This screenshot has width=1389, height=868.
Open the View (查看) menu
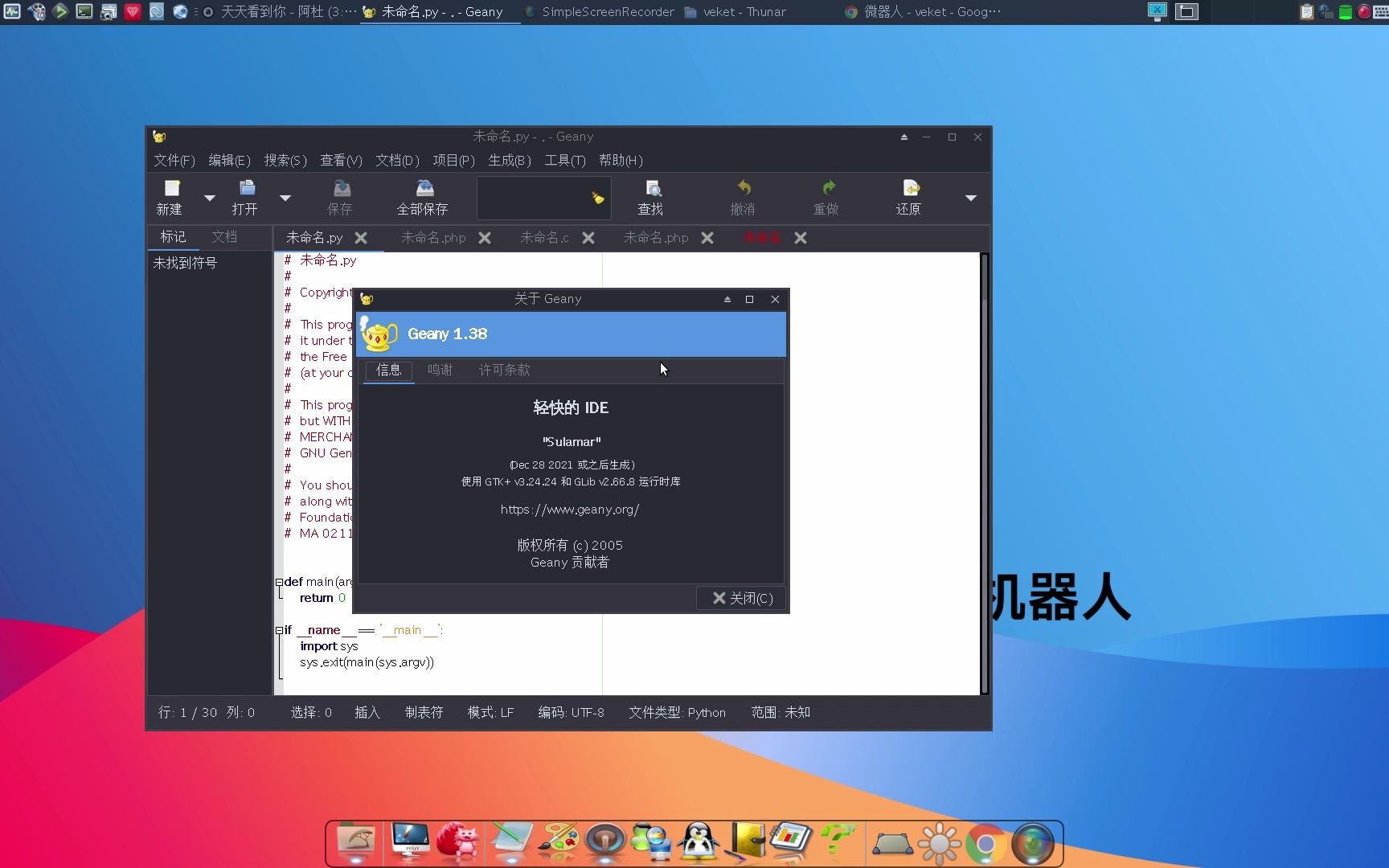tap(341, 160)
